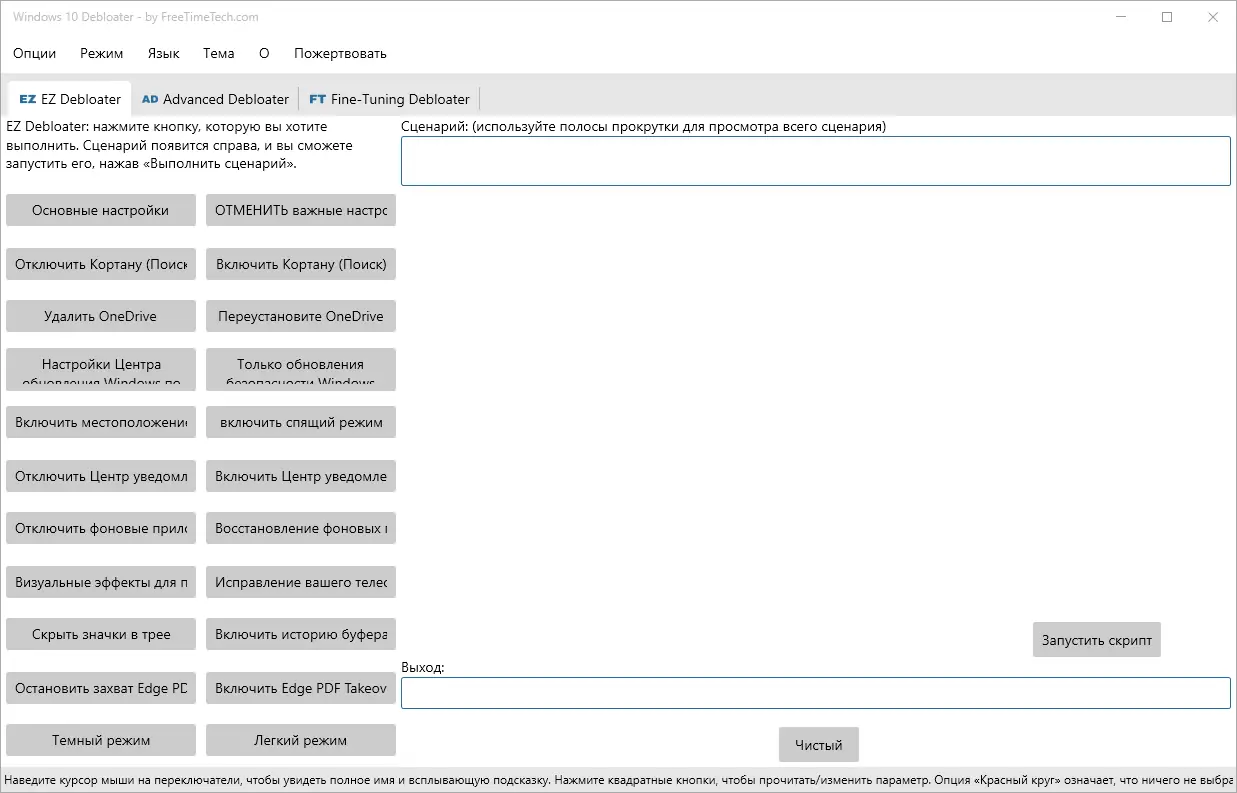Screen dimensions: 1237x793
Task: Click Визуальные эффекты button
Action: click(x=100, y=582)
